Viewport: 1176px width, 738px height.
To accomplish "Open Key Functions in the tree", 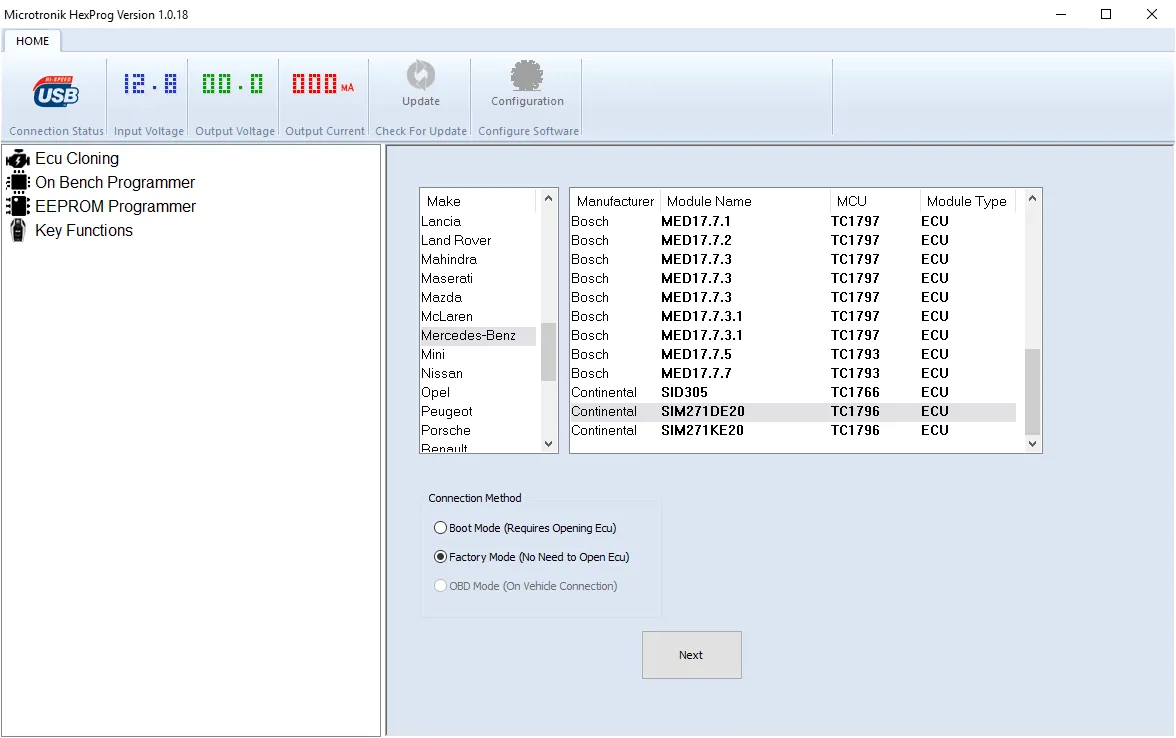I will coord(84,230).
